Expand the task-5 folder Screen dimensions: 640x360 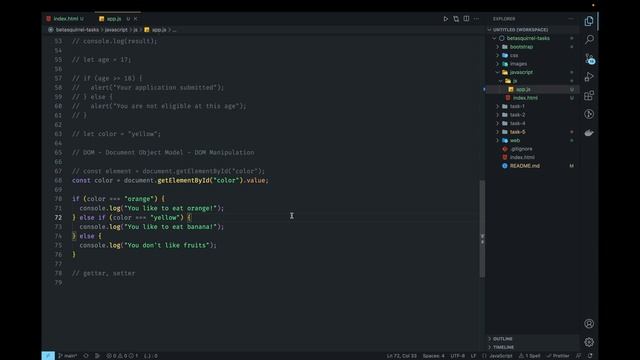pyautogui.click(x=532, y=132)
